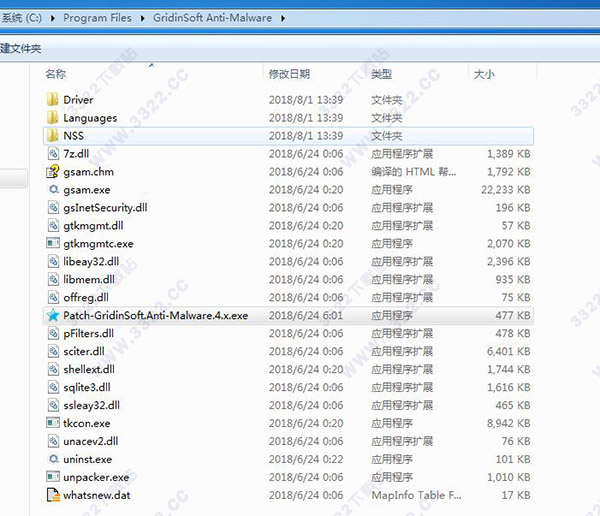Click the offreg.dll file icon
The height and width of the screenshot is (516, 600).
click(x=53, y=297)
